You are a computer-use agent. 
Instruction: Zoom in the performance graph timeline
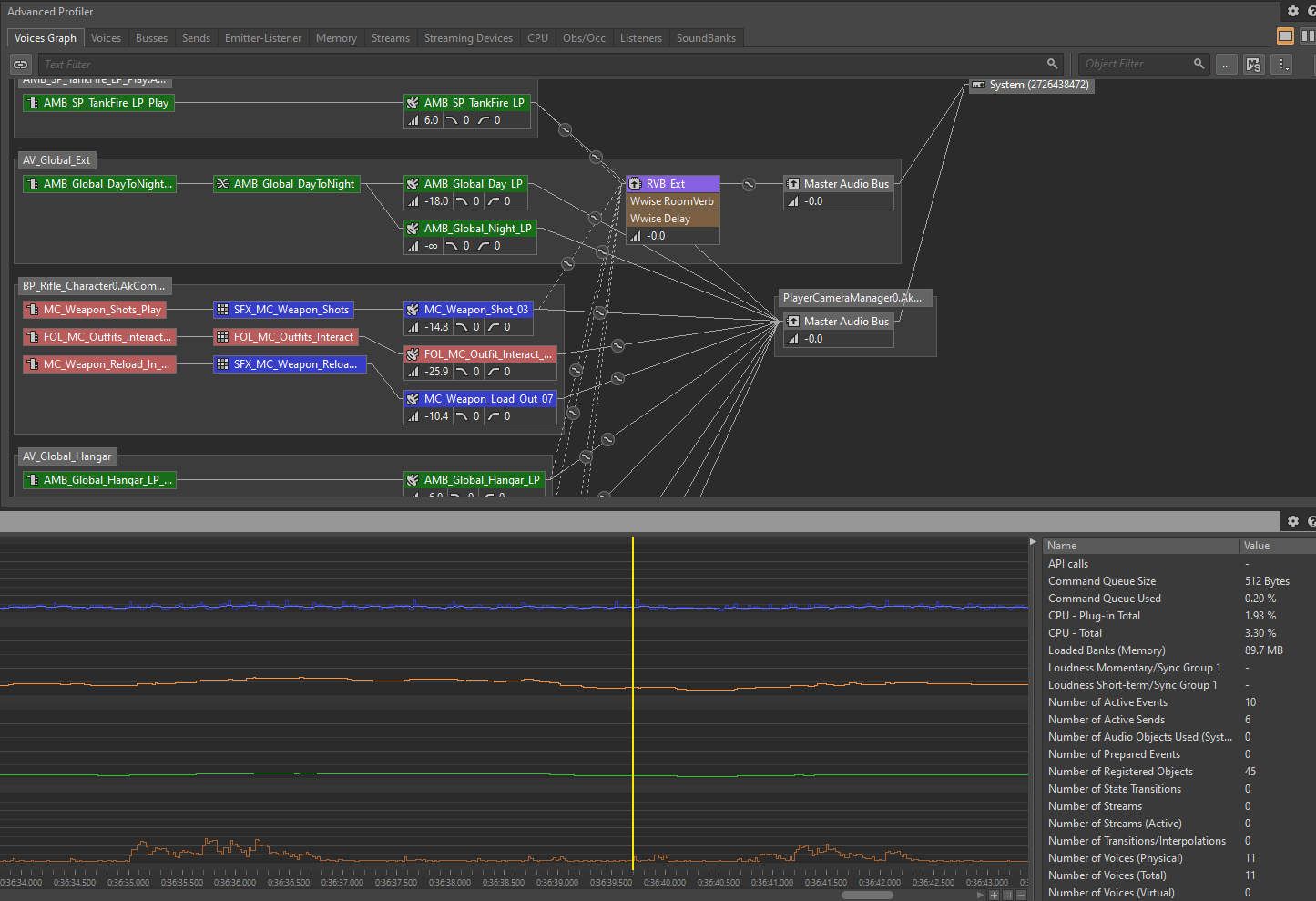point(994,895)
